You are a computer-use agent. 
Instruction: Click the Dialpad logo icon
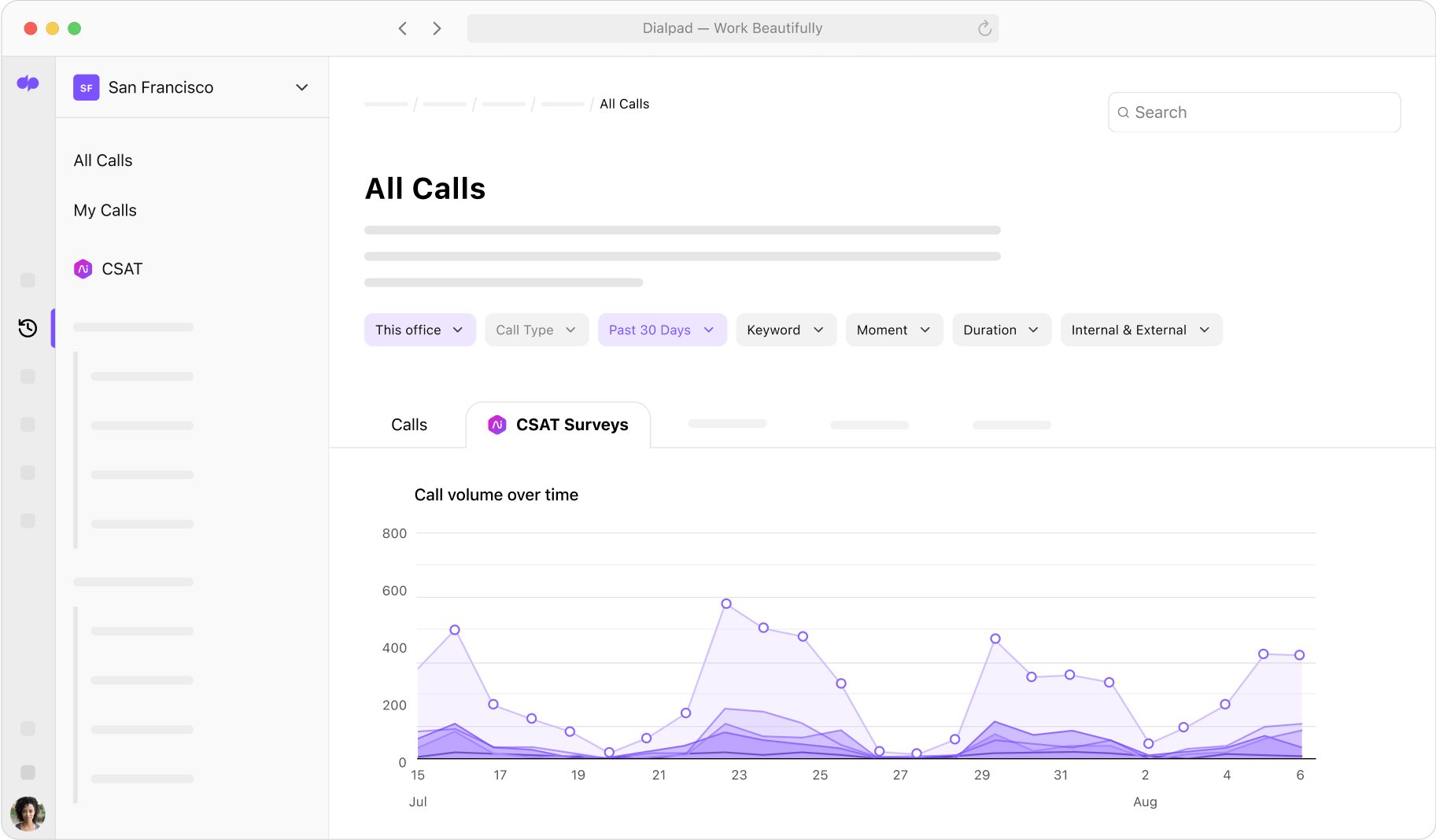pyautogui.click(x=28, y=83)
